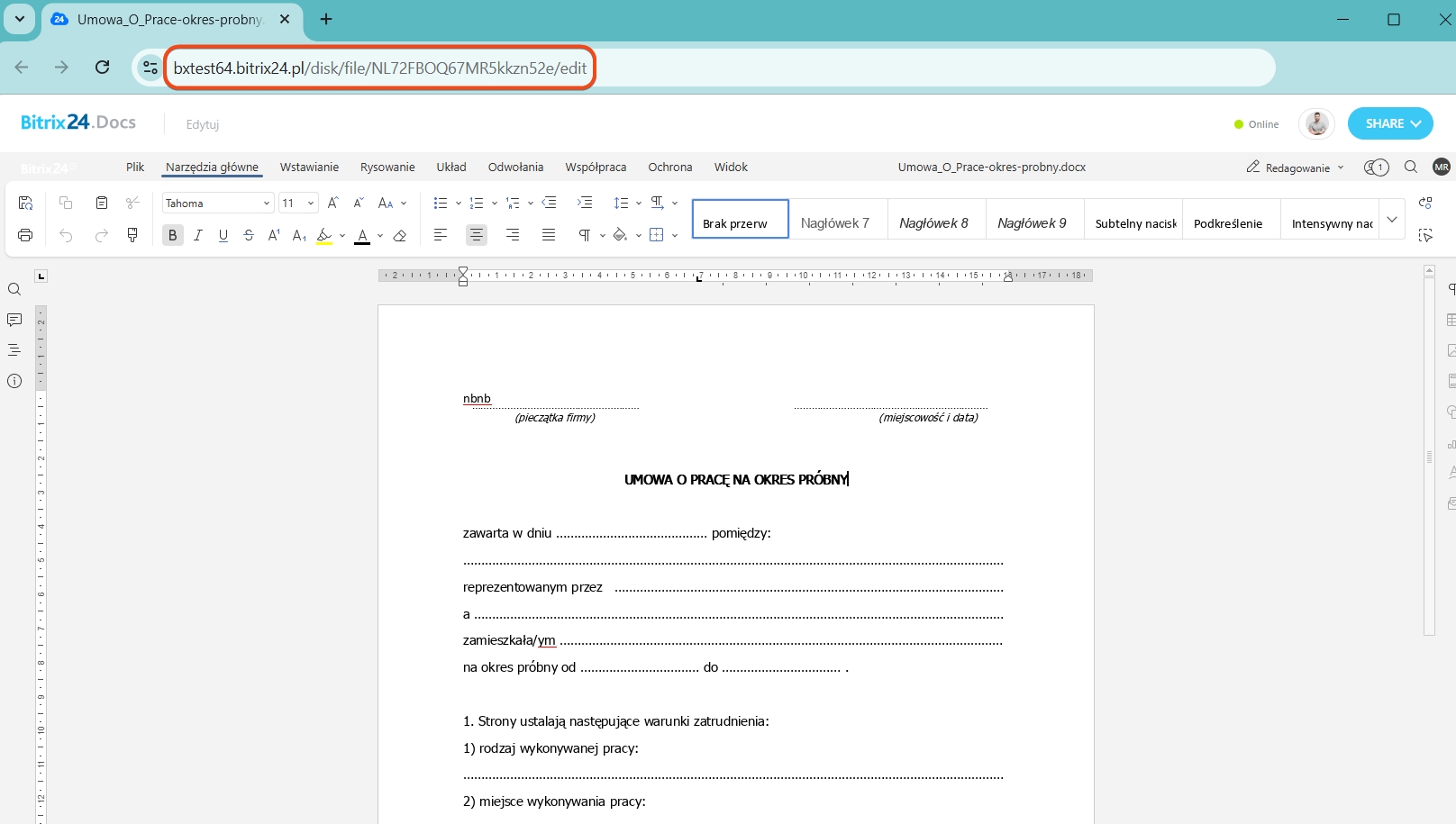Open the Wstawianie ribbon tab
1456x824 pixels.
pyautogui.click(x=309, y=168)
